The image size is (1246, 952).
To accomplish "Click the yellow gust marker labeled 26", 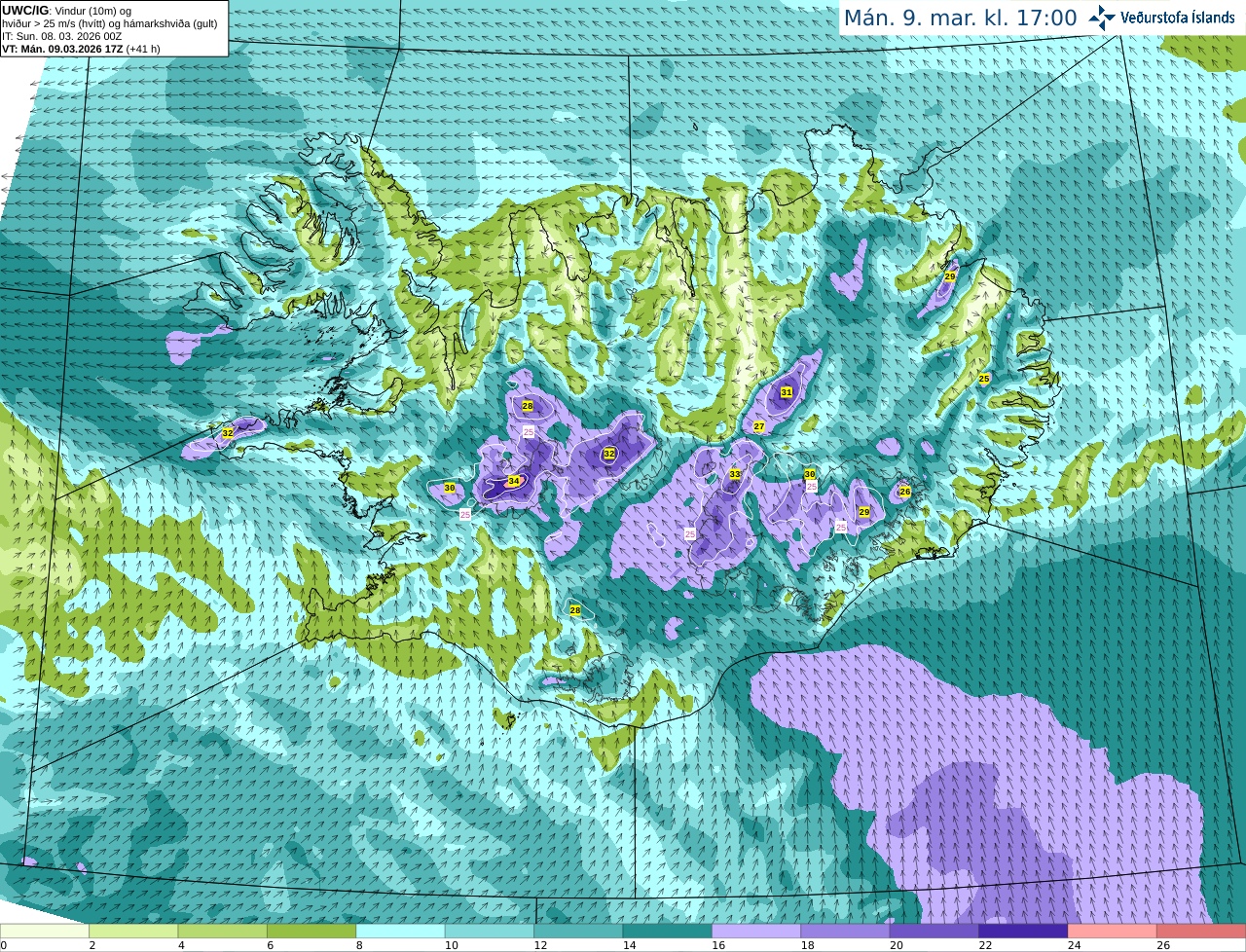I will 904,492.
